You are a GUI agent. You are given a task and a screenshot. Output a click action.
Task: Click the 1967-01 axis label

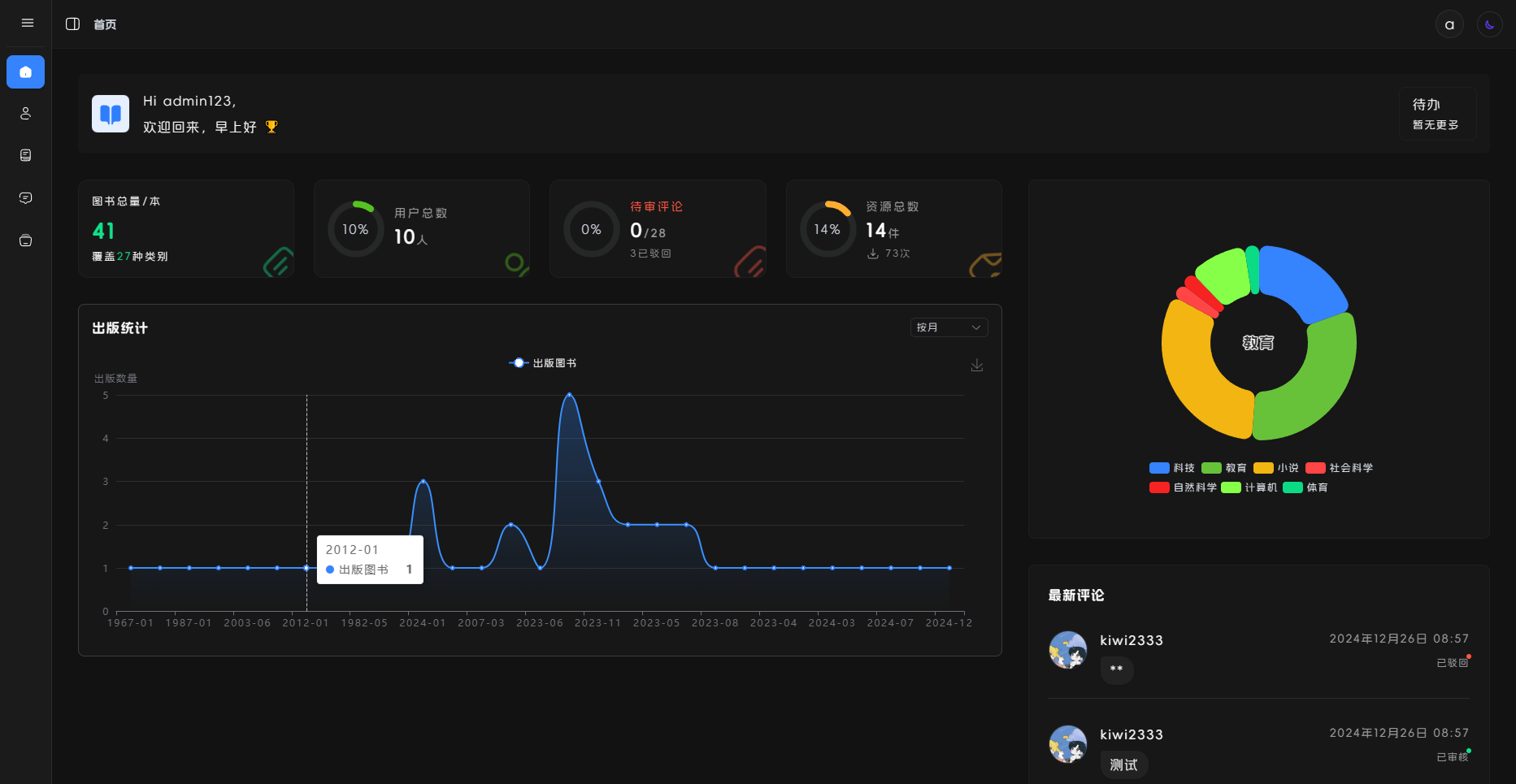coord(131,623)
